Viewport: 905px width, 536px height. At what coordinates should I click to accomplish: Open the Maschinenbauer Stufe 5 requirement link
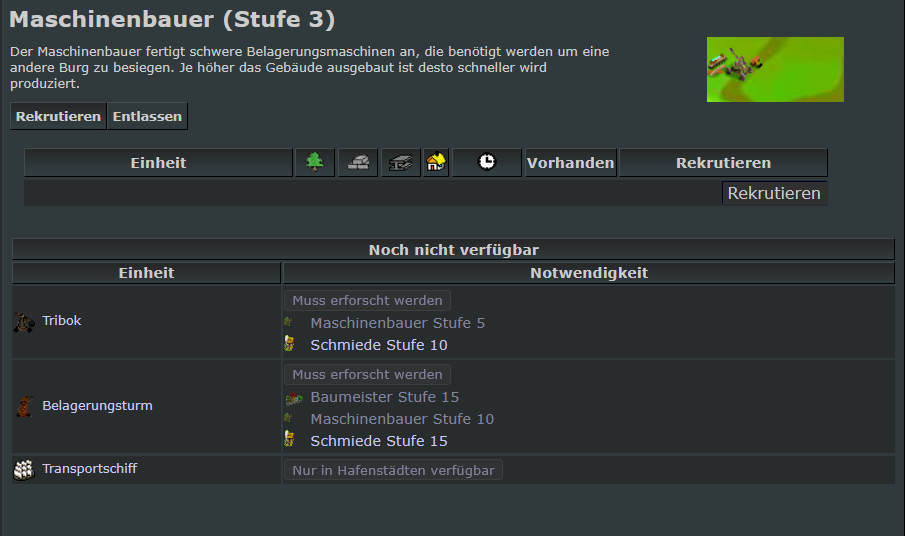[397, 323]
